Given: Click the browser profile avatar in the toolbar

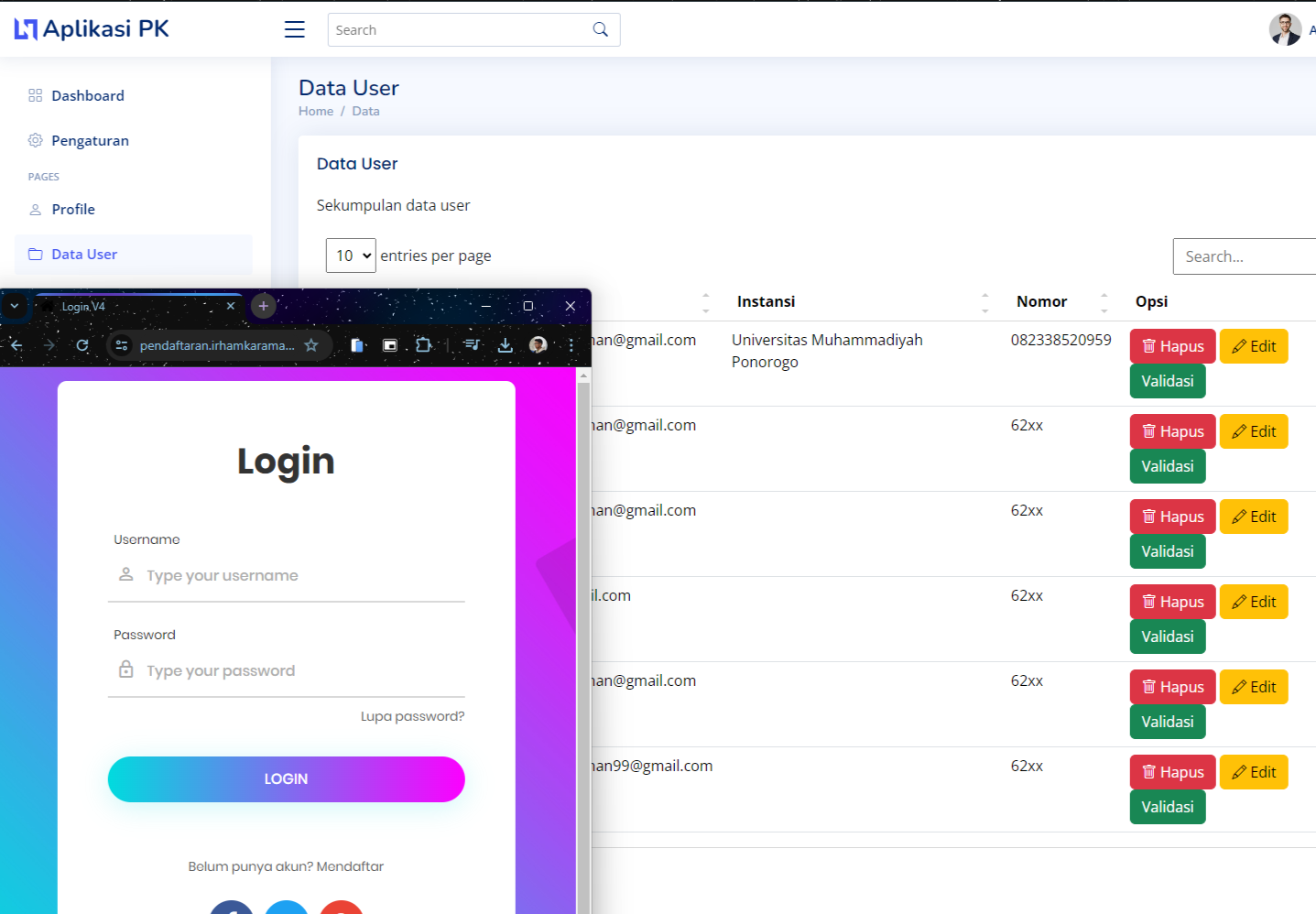Looking at the screenshot, I should 538,345.
